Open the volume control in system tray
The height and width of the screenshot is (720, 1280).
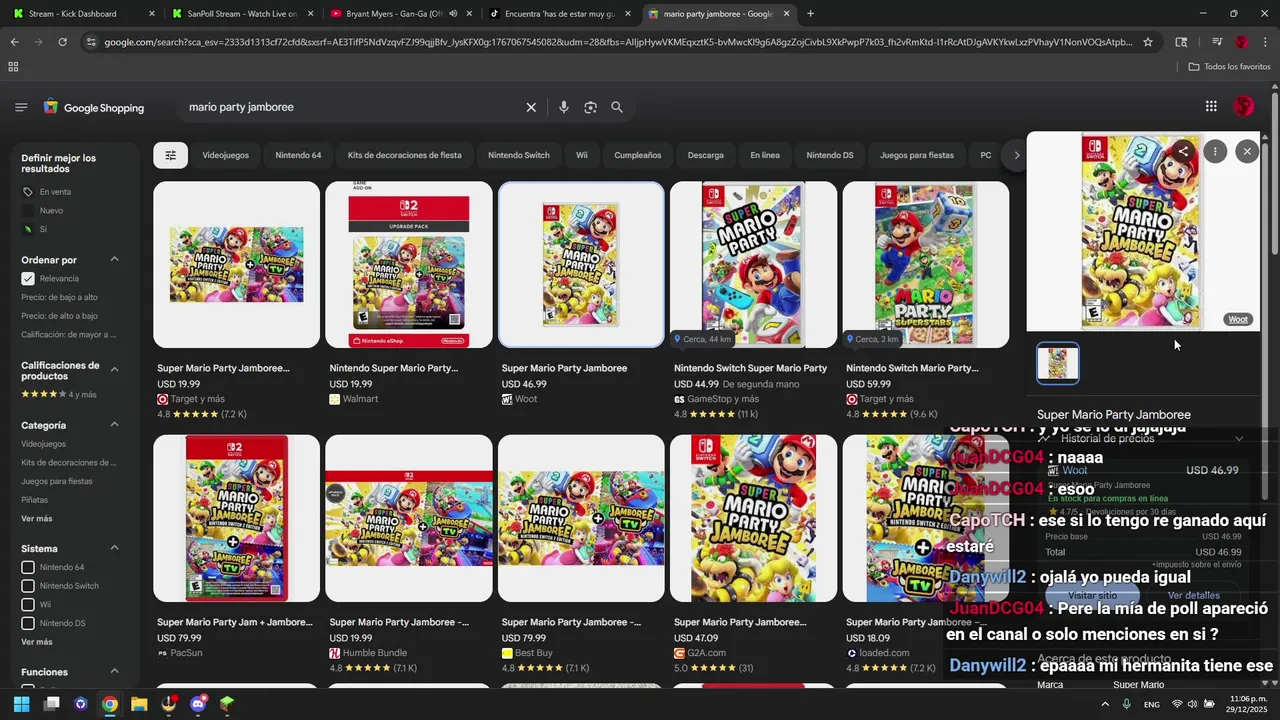click(x=1193, y=704)
